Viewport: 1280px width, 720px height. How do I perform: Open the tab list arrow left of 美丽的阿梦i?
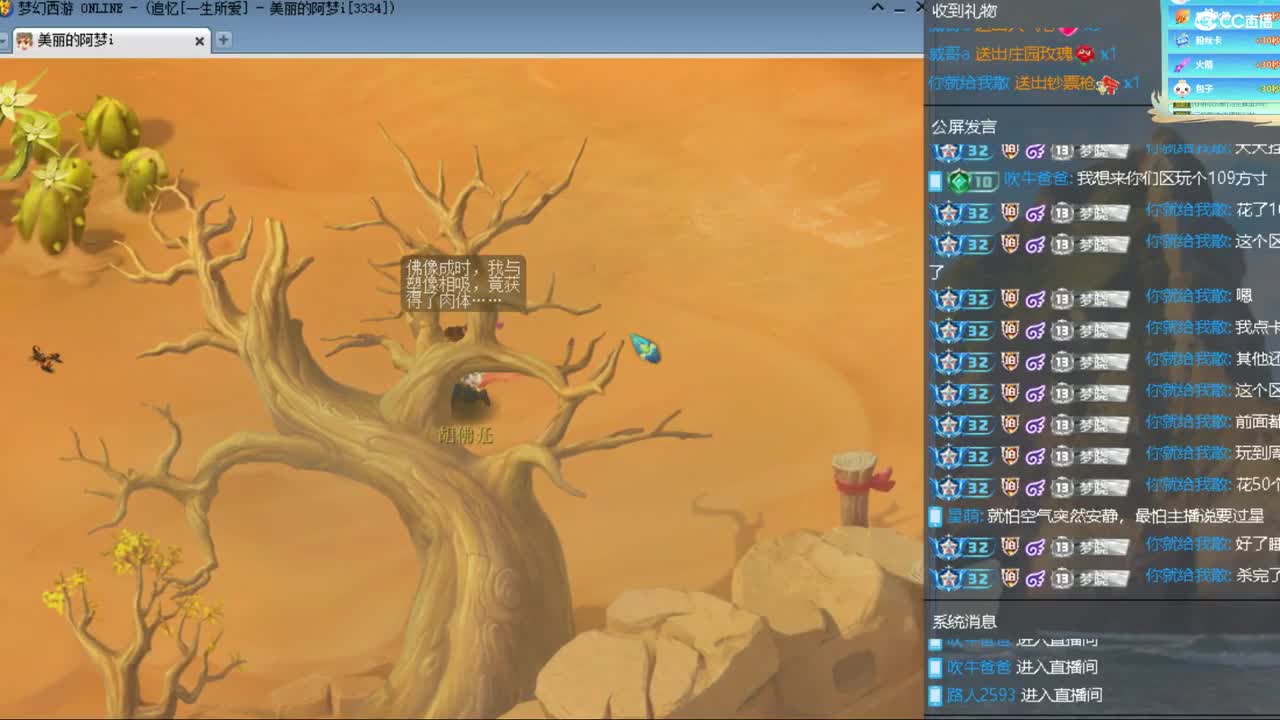tap(4, 41)
